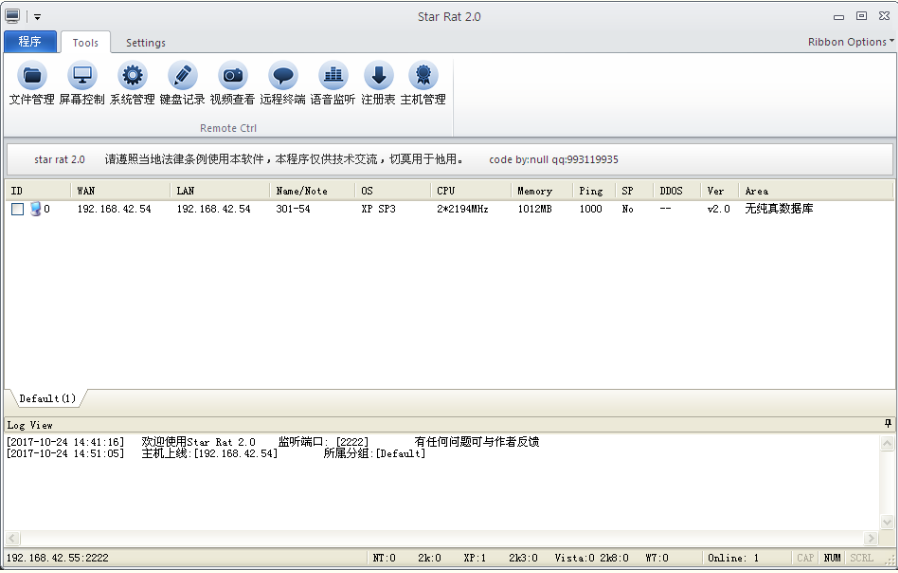This screenshot has width=898, height=573.
Task: Open the 远程终端 remote terminal tool
Action: (x=282, y=84)
